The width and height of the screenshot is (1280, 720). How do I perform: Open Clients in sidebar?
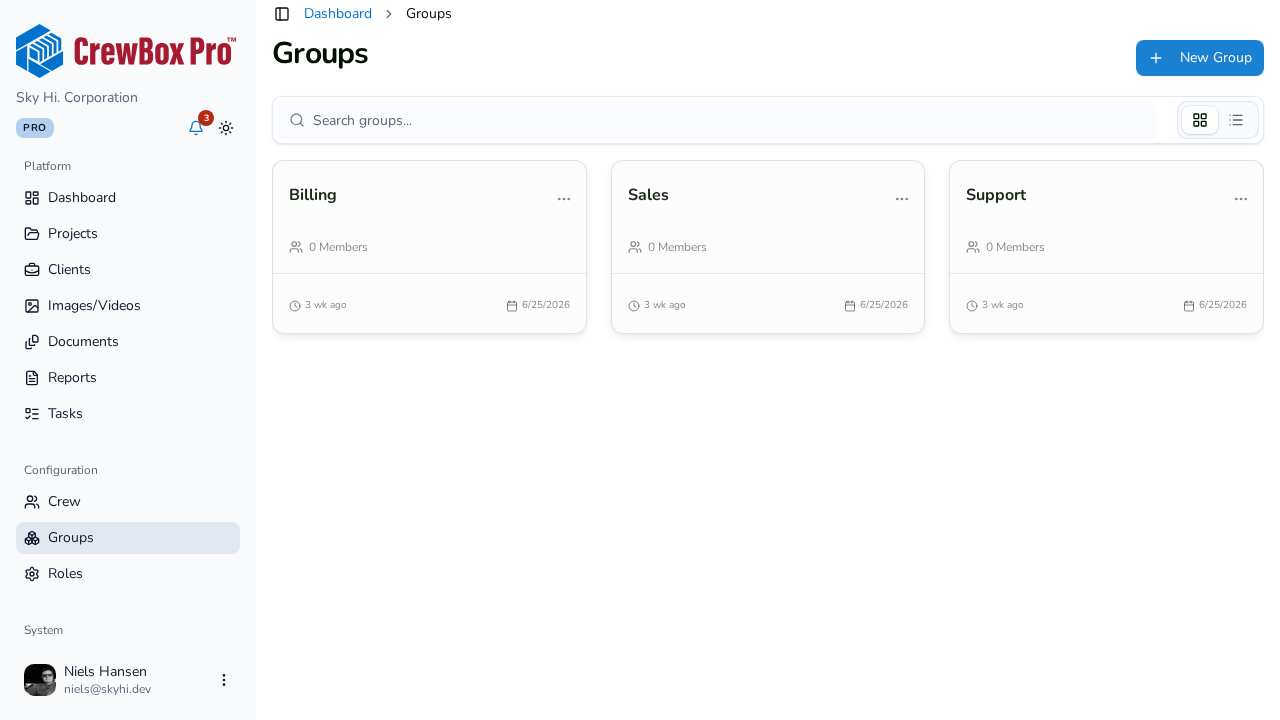pyautogui.click(x=128, y=270)
